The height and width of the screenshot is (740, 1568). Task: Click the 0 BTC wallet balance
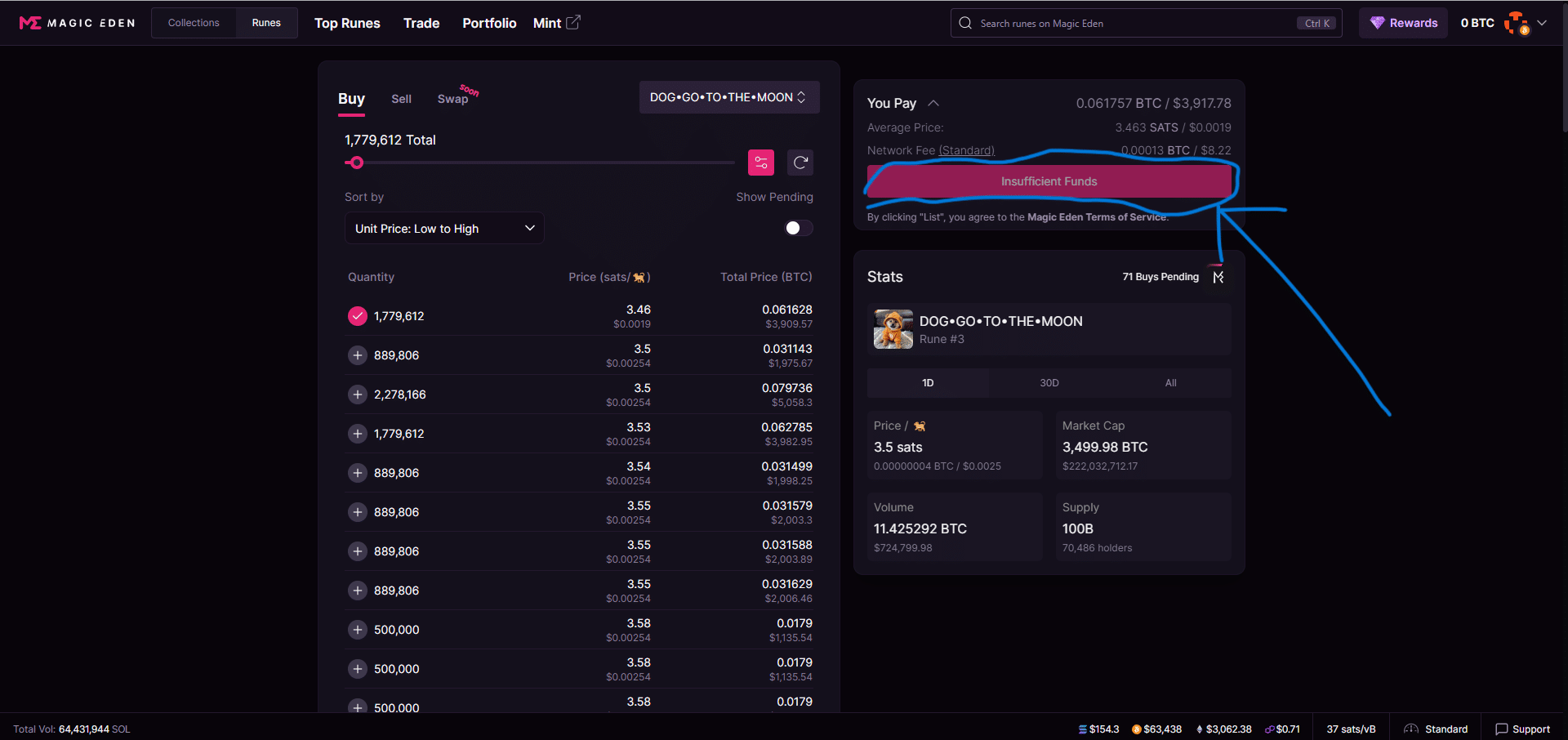(1477, 23)
